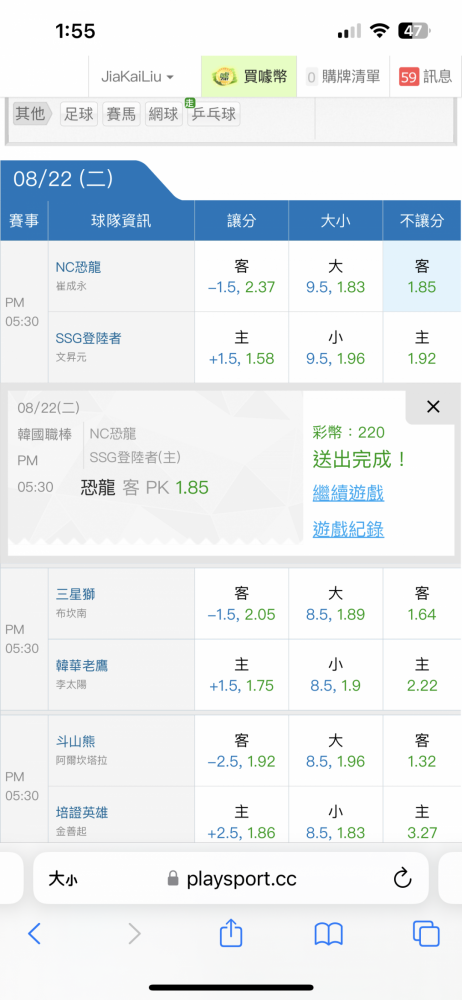
Task: Open the Safari share sheet icon
Action: (x=231, y=933)
